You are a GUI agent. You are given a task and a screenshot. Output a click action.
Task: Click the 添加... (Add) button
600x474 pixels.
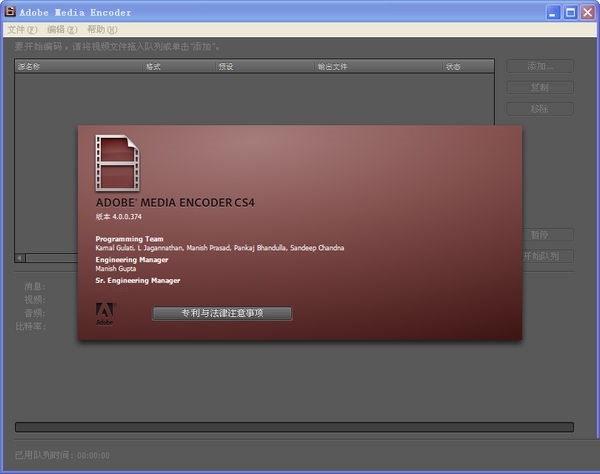[540, 66]
